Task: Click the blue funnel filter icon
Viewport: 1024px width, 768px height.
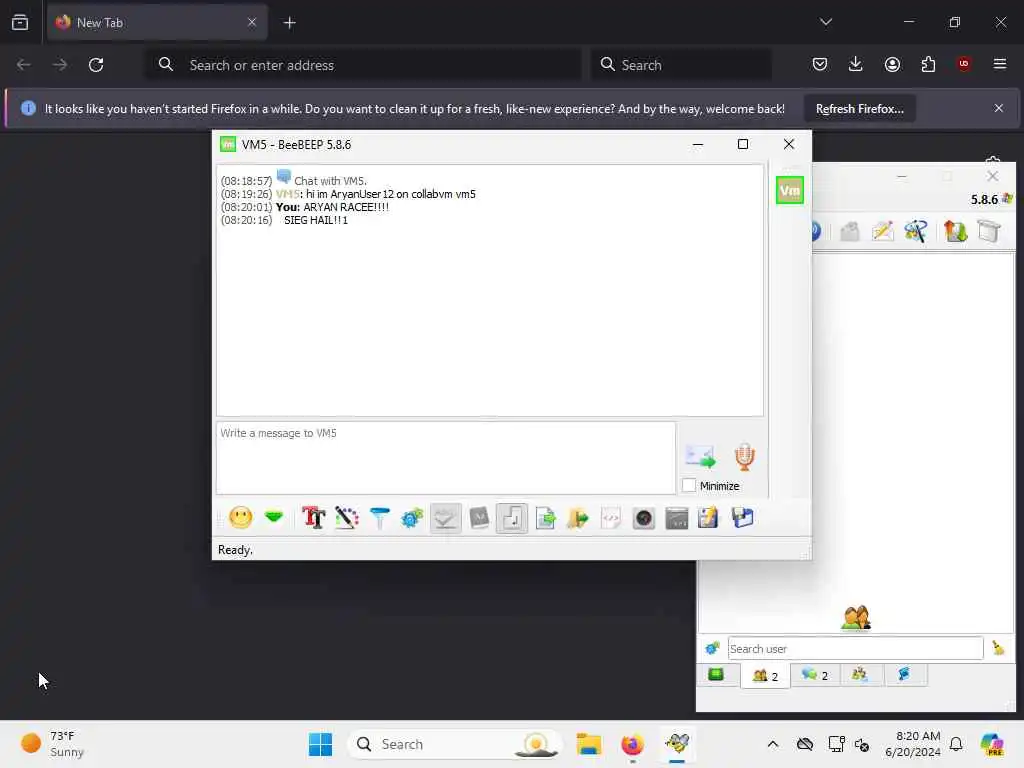Action: click(x=379, y=518)
